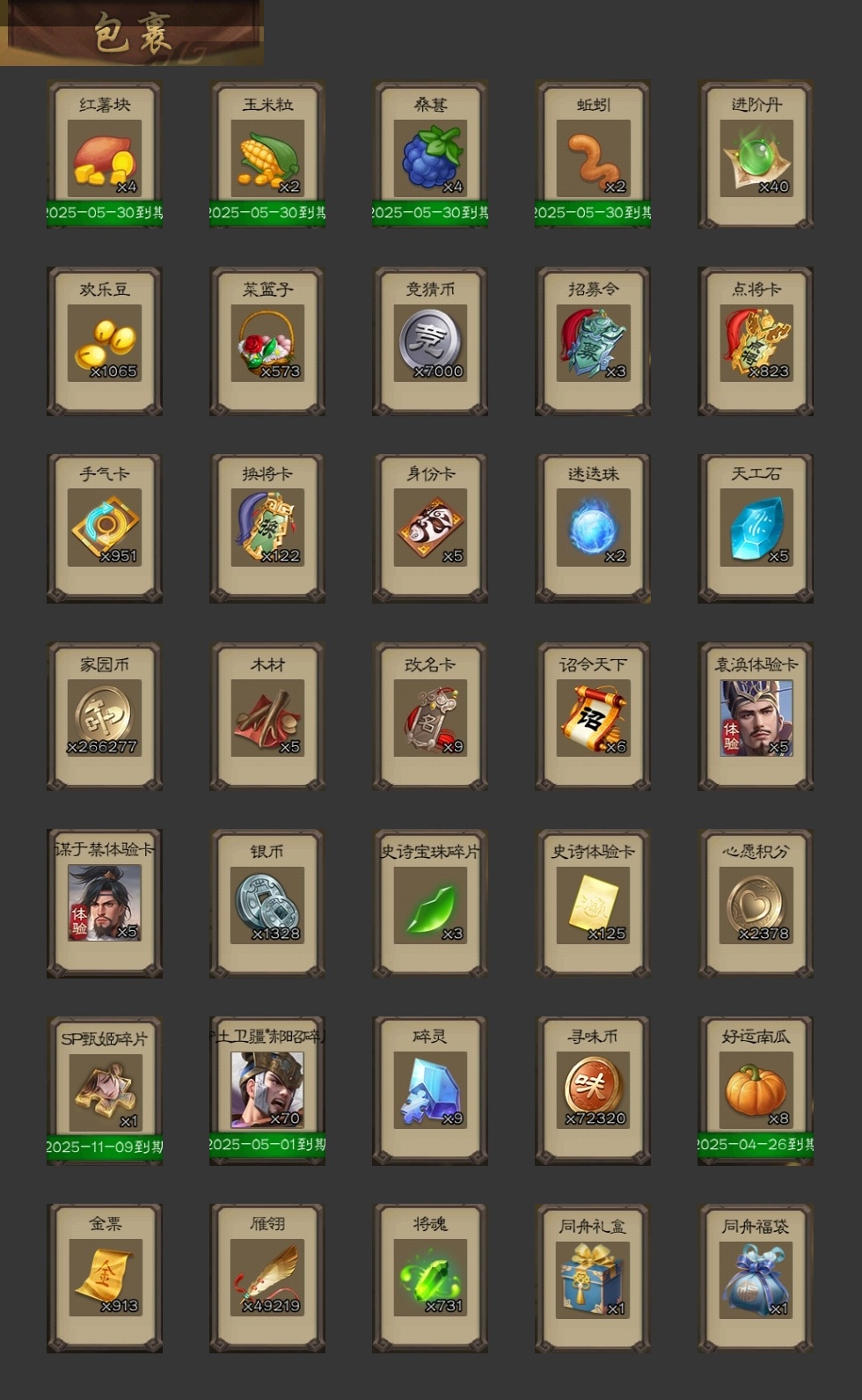The image size is (862, 1400).
Task: Select the 进阶丹 green orb item
Action: click(x=756, y=155)
